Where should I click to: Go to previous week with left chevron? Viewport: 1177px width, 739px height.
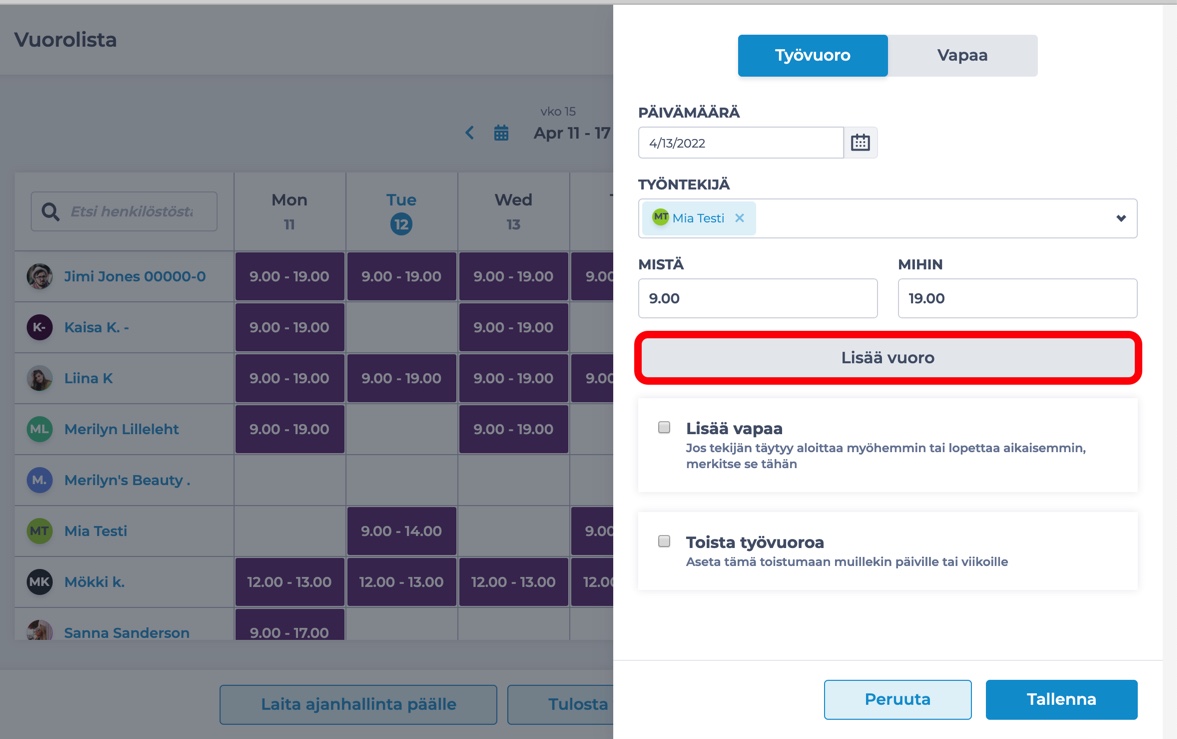point(469,133)
